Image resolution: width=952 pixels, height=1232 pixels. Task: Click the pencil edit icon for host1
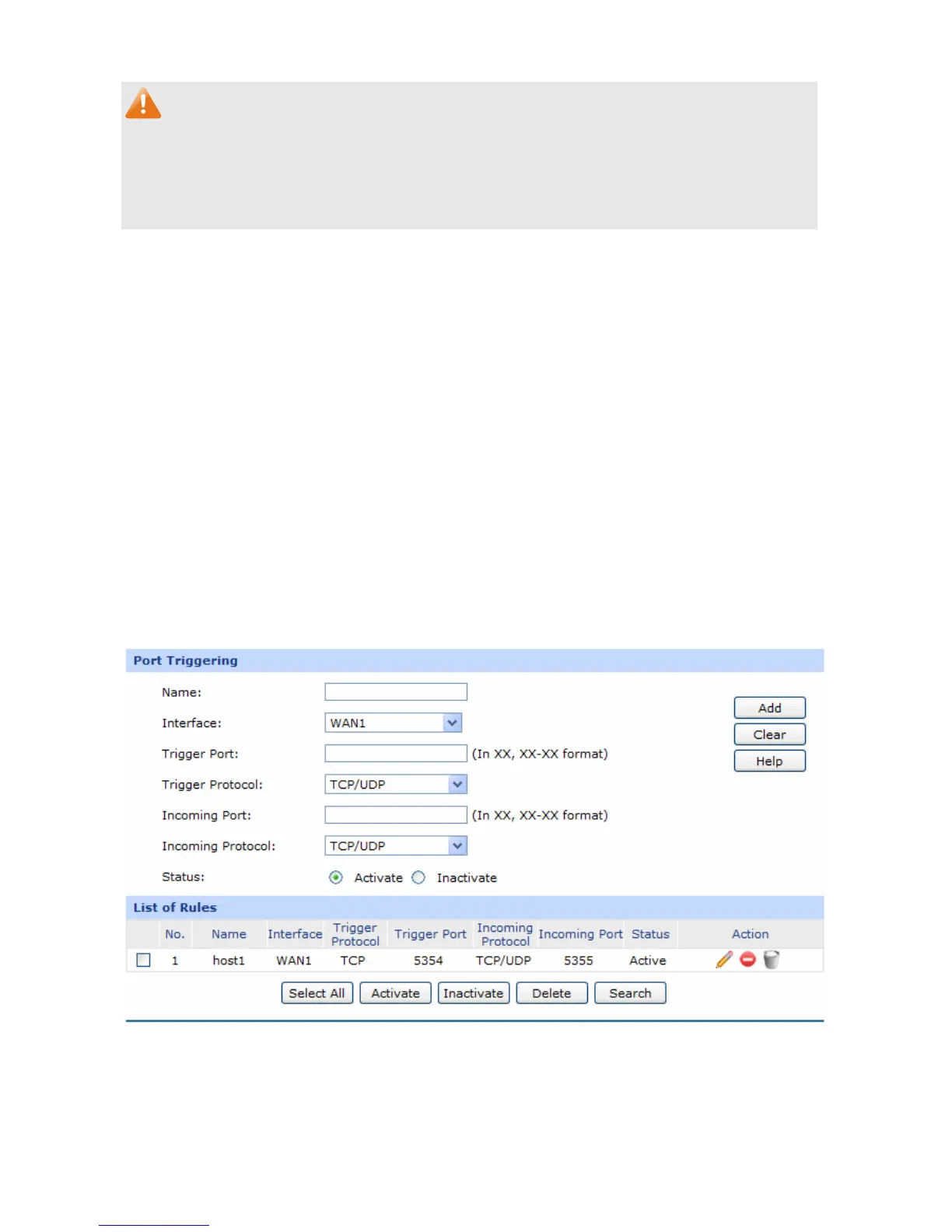[x=724, y=960]
